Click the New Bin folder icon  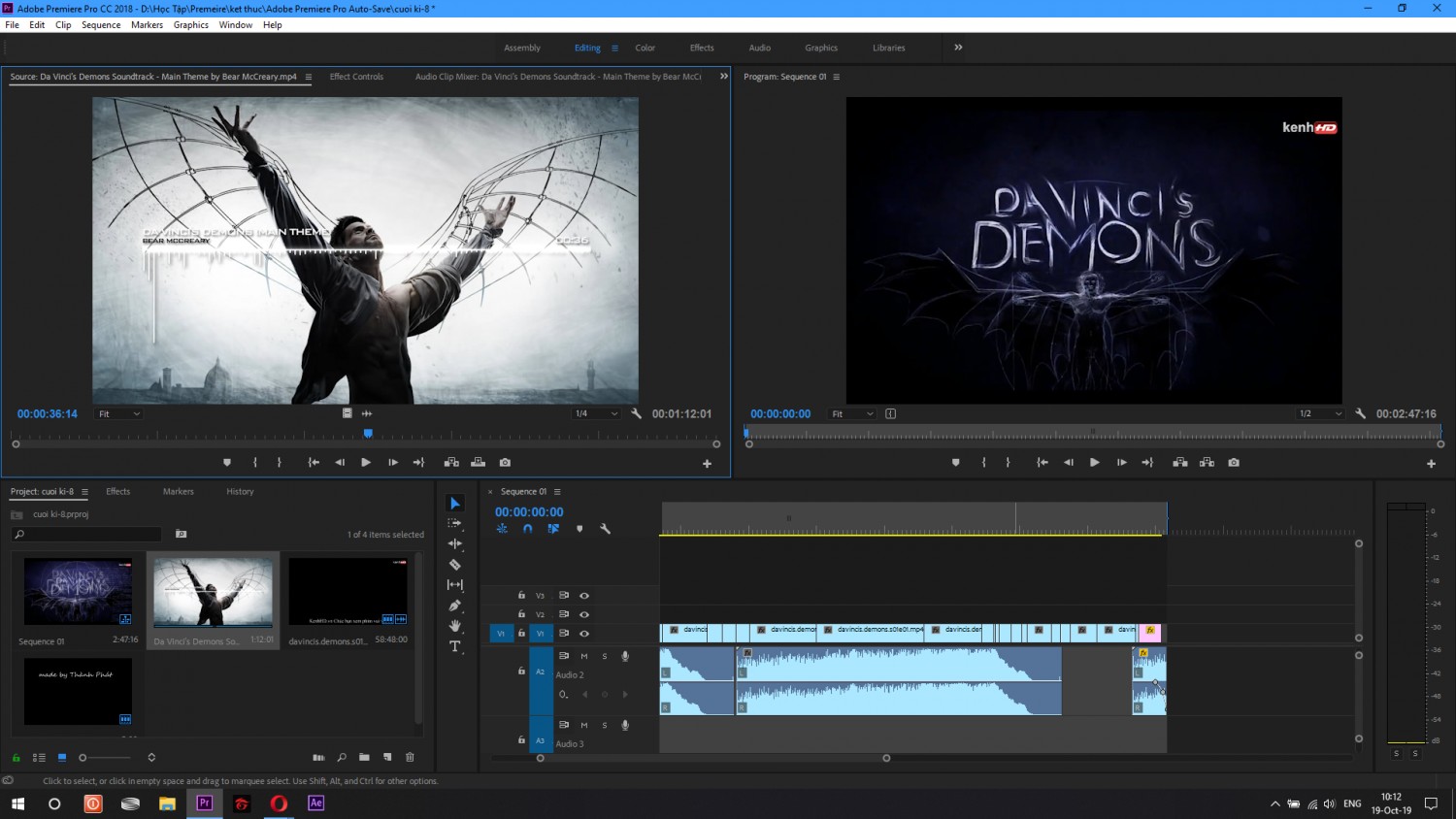pos(364,757)
